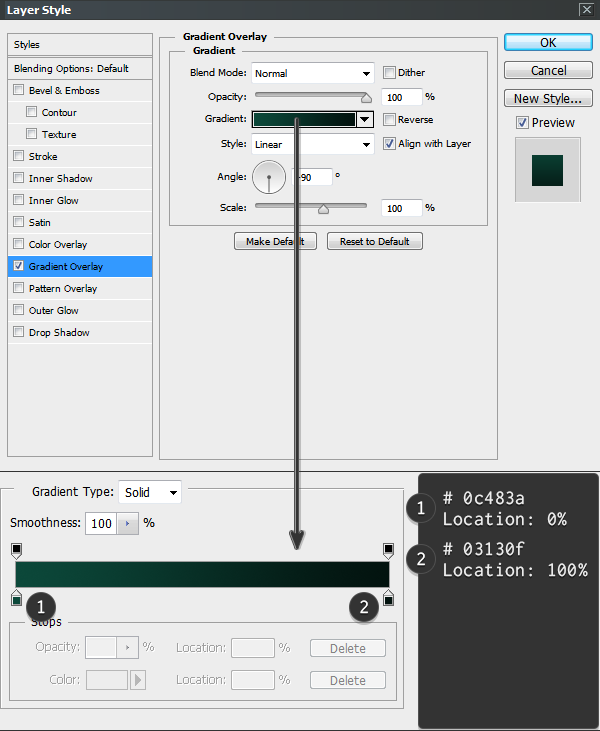The width and height of the screenshot is (600, 731).
Task: Expand the gradient picker arrow
Action: click(x=365, y=120)
